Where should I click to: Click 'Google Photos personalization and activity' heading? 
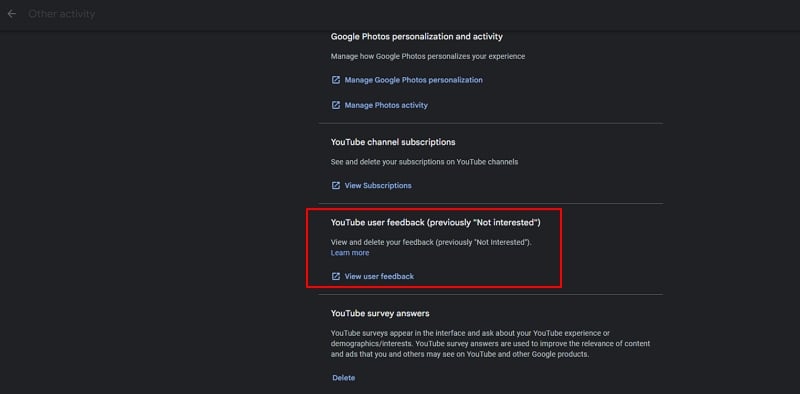[417, 37]
